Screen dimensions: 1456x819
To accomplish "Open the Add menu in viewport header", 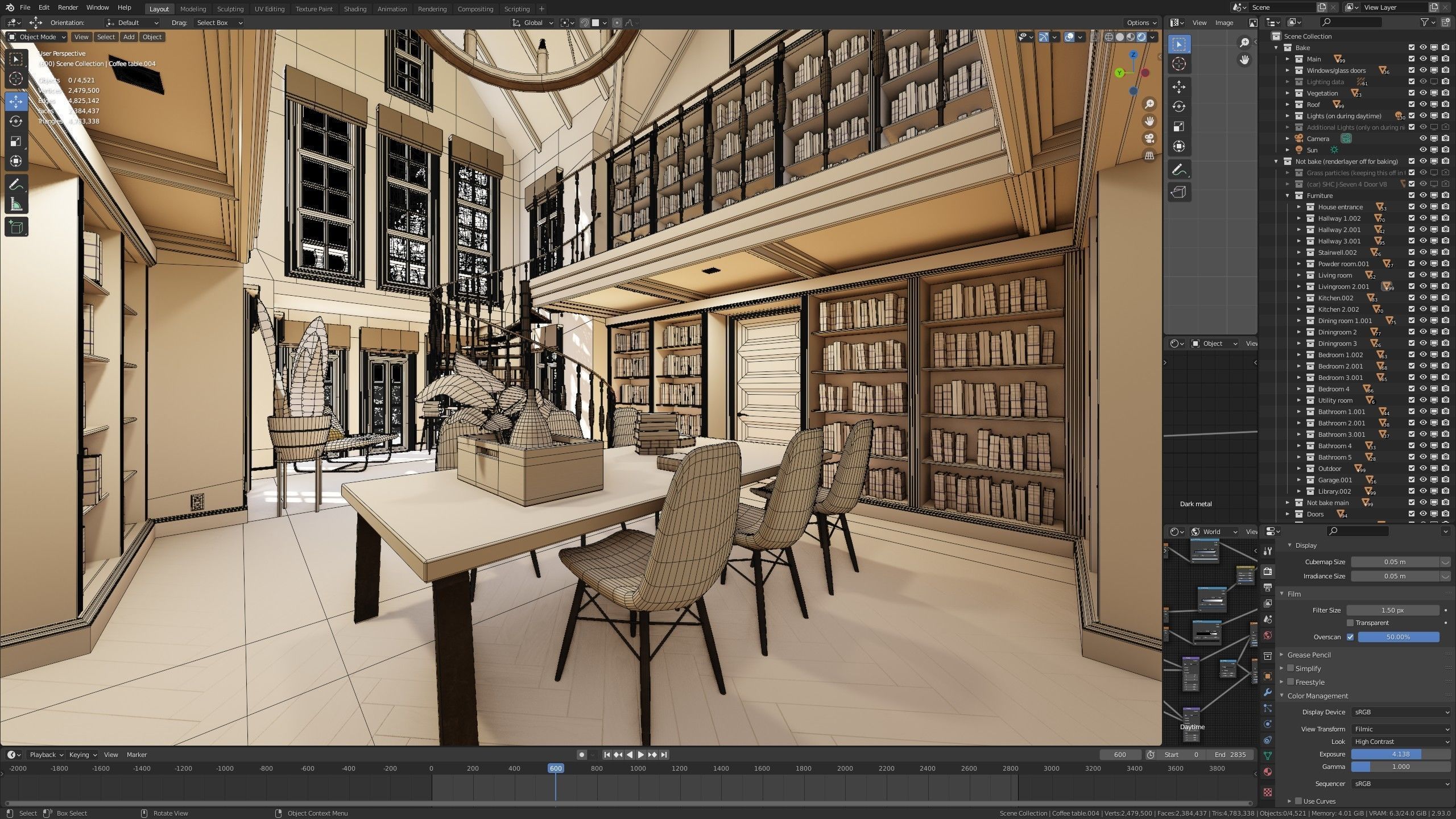I will click(129, 37).
